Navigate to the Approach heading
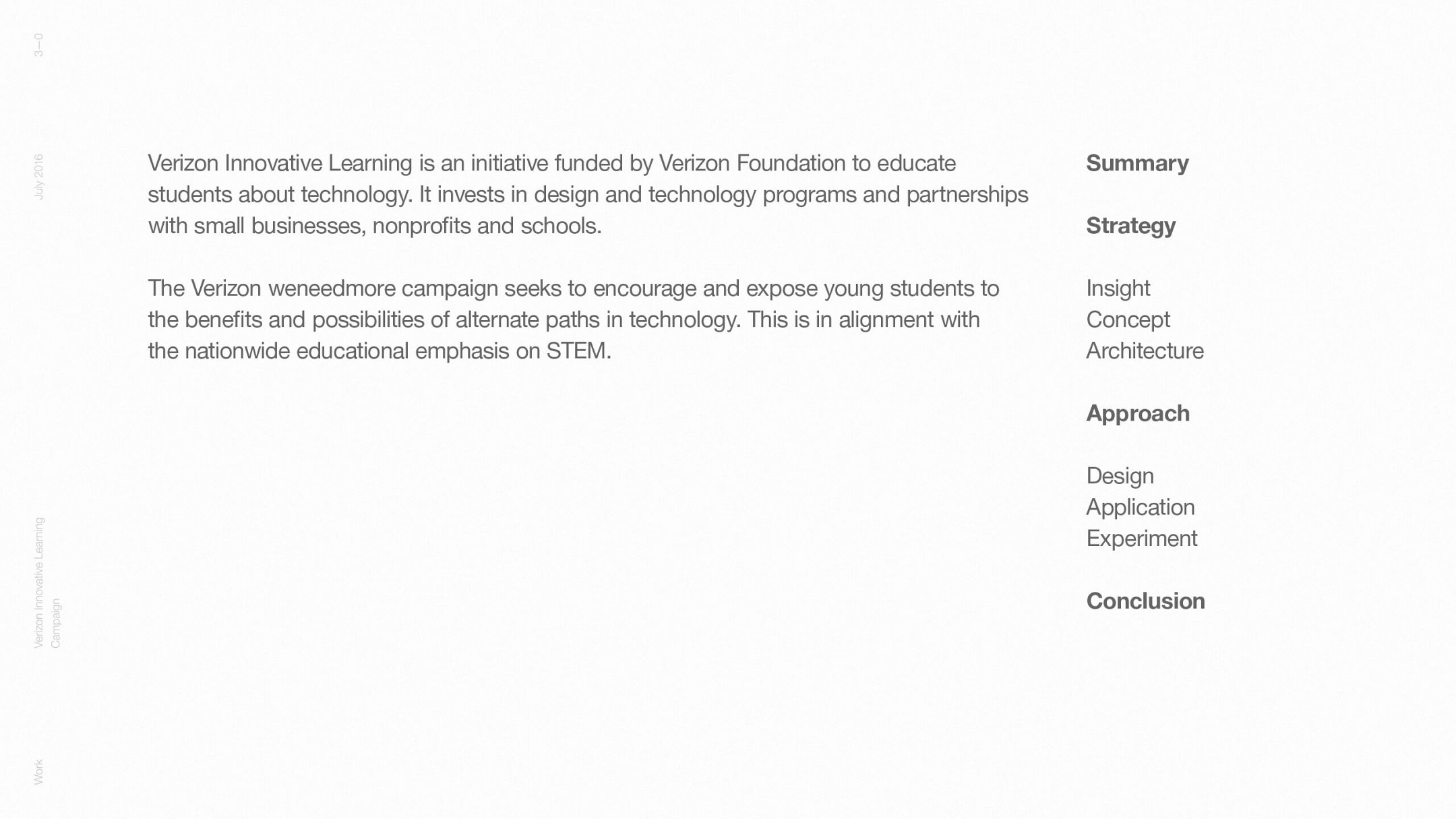The height and width of the screenshot is (819, 1456). click(1138, 413)
